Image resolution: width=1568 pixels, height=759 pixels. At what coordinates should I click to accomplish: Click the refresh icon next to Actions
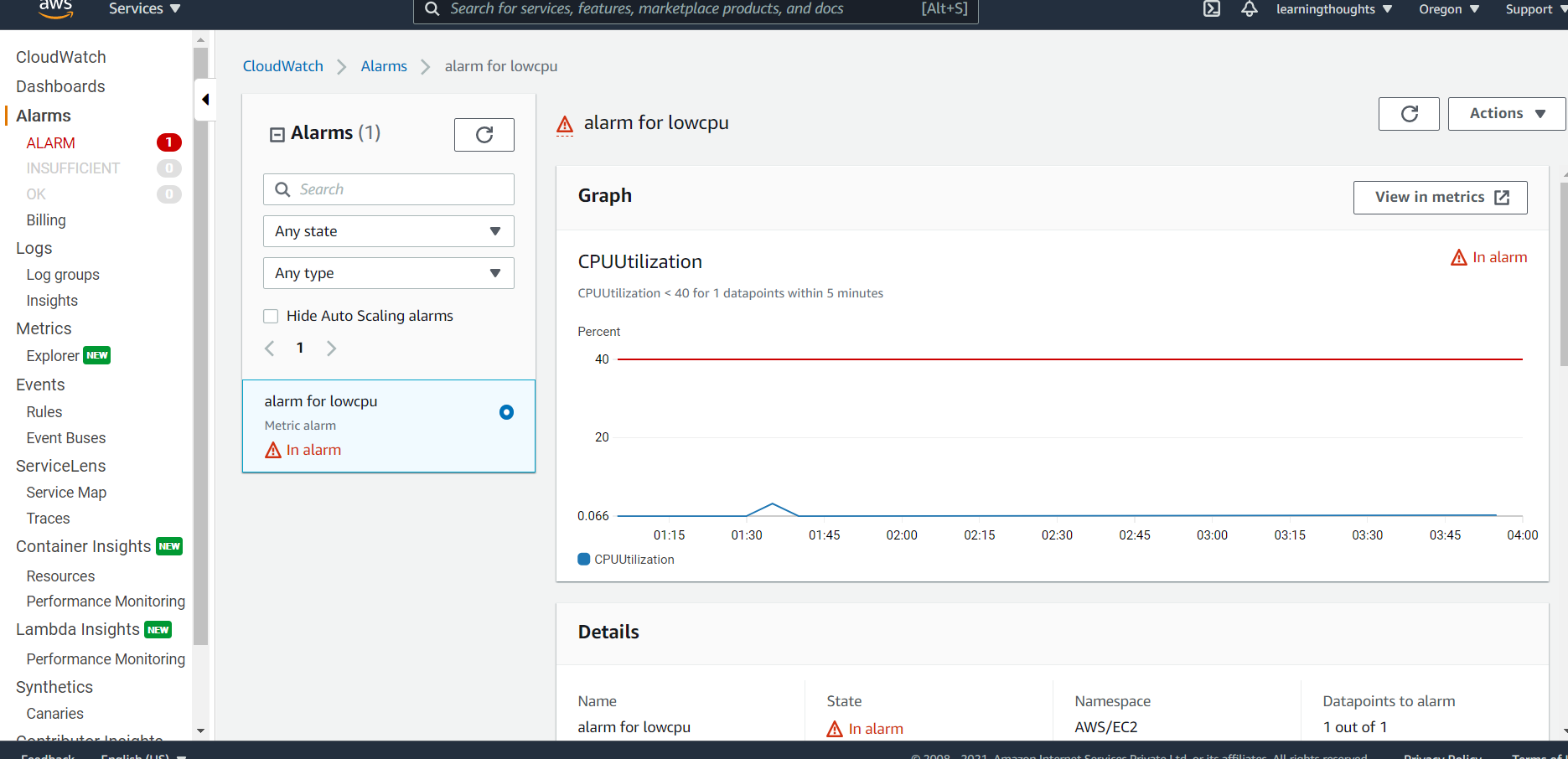point(1409,113)
